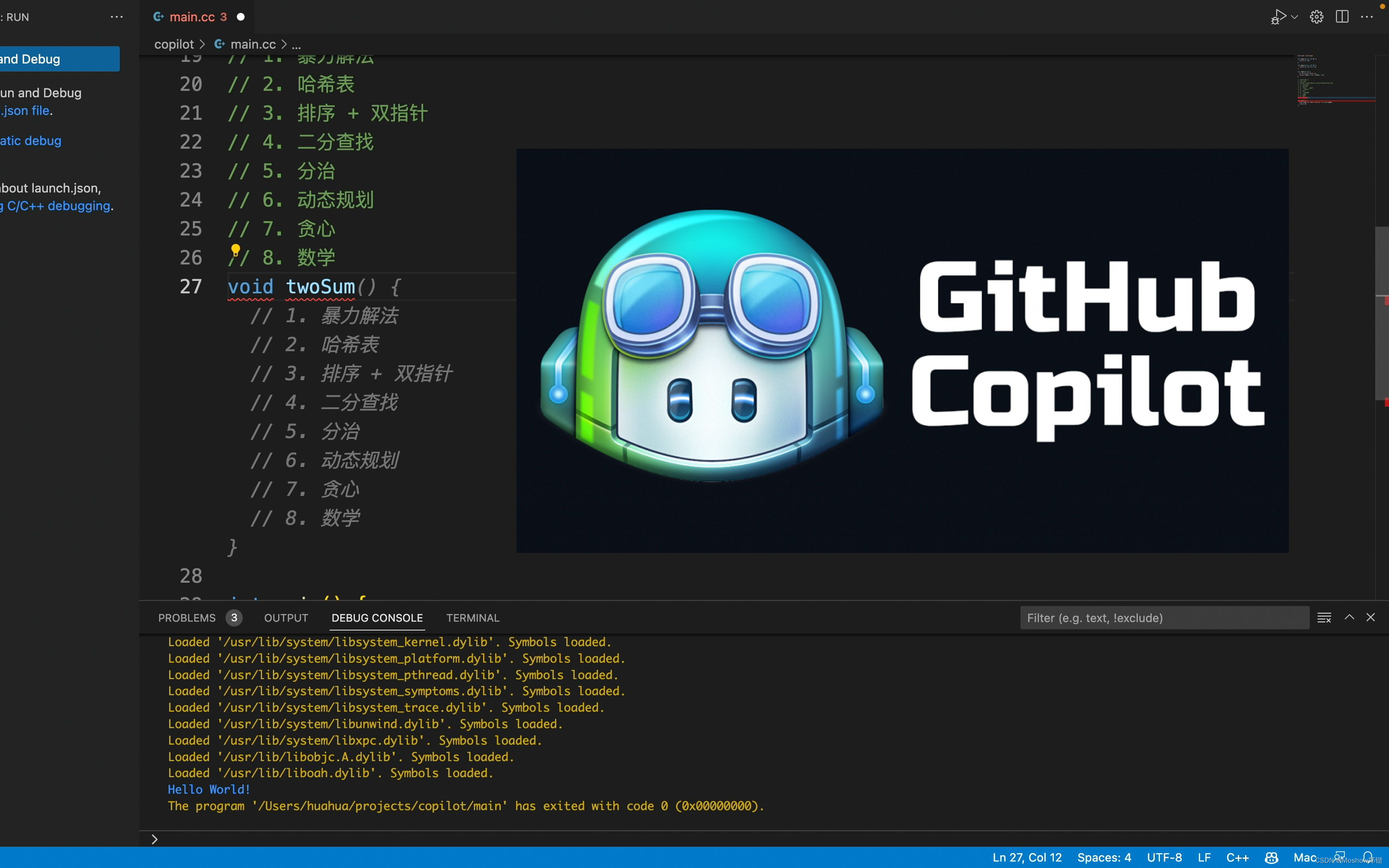Click line number 20 in the gutter
Viewport: 1389px width, 868px height.
[x=191, y=84]
